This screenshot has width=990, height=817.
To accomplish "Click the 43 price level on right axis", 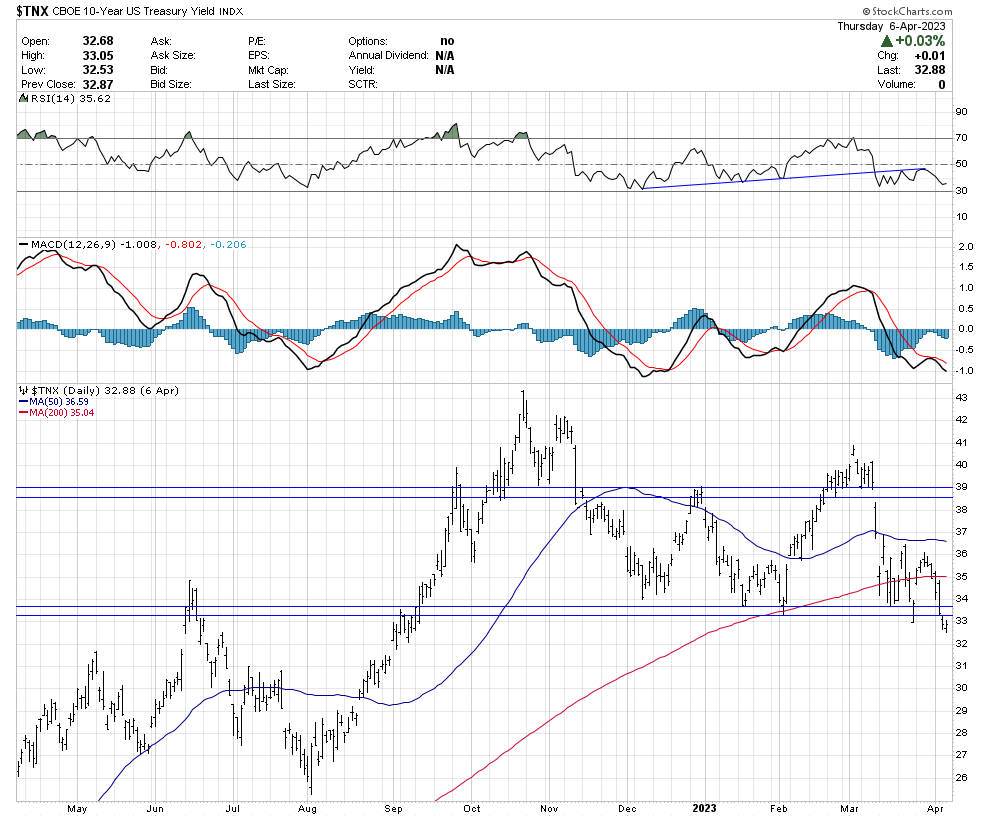I will tap(961, 398).
